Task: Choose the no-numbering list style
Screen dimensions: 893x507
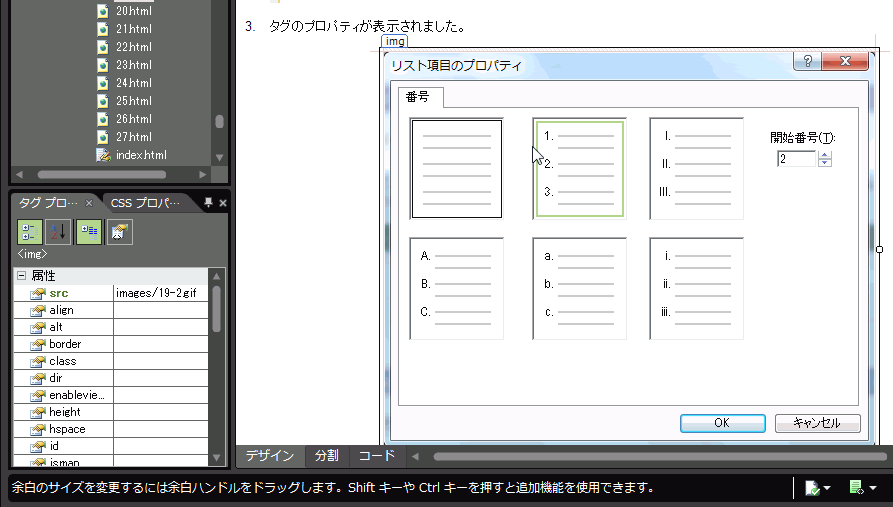Action: coord(457,169)
